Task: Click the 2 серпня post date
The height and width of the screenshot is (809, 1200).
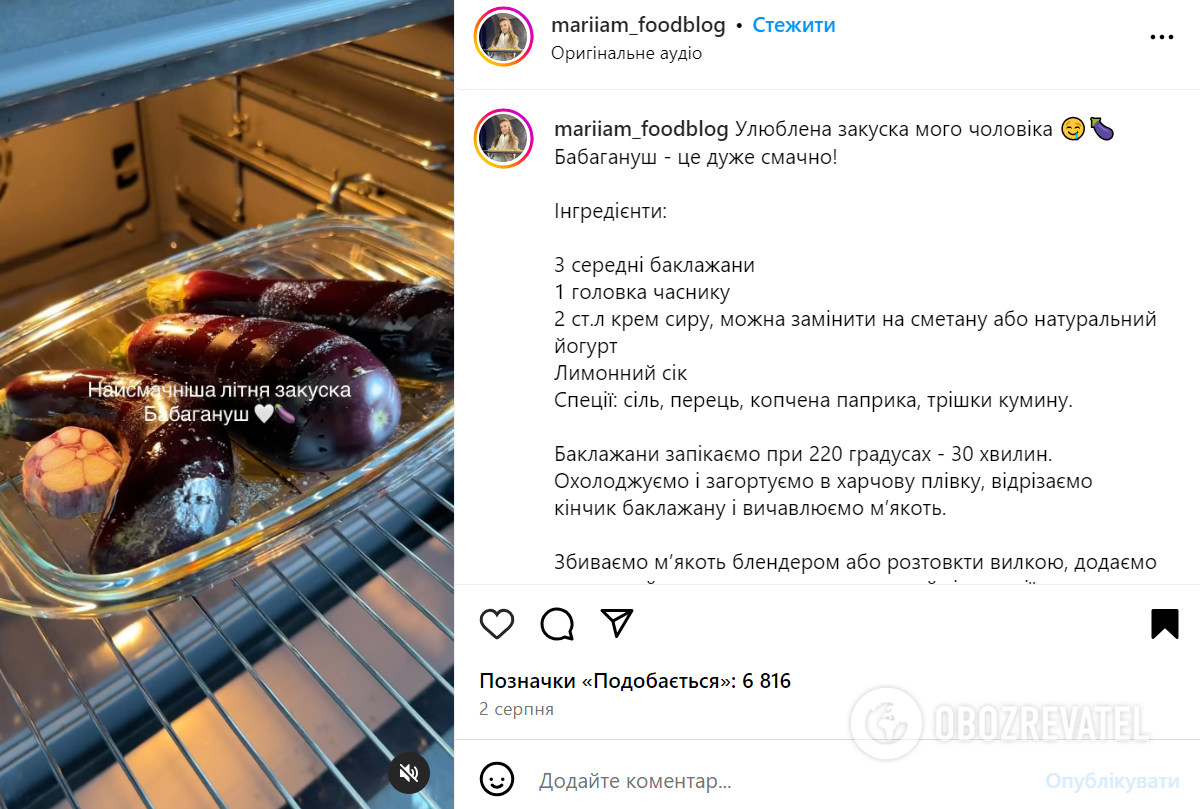Action: tap(516, 709)
